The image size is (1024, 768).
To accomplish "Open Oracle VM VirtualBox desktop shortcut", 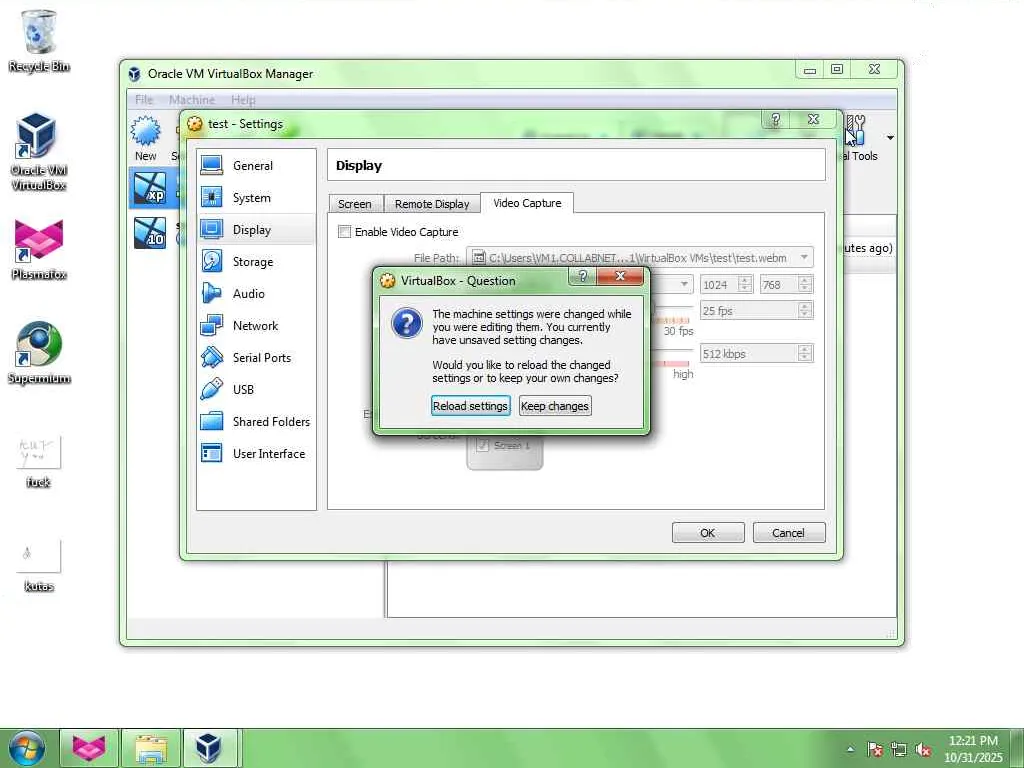I will [39, 152].
